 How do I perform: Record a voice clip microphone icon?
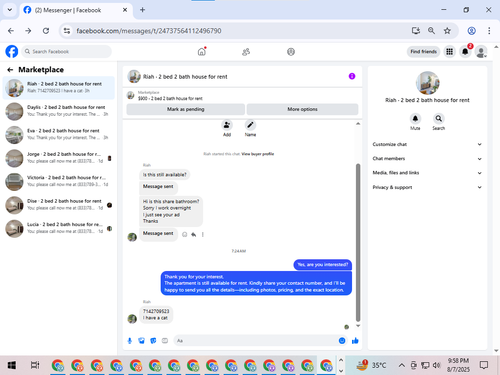pyautogui.click(x=130, y=341)
